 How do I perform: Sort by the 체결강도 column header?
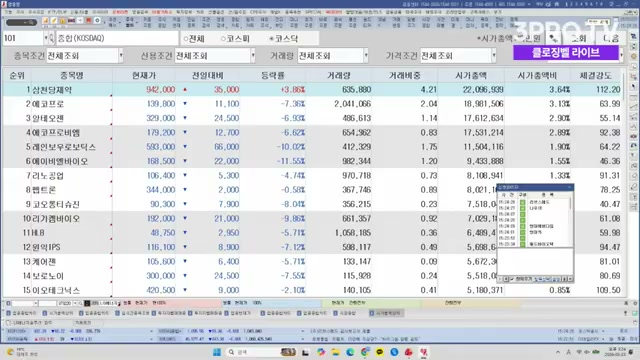pyautogui.click(x=596, y=76)
